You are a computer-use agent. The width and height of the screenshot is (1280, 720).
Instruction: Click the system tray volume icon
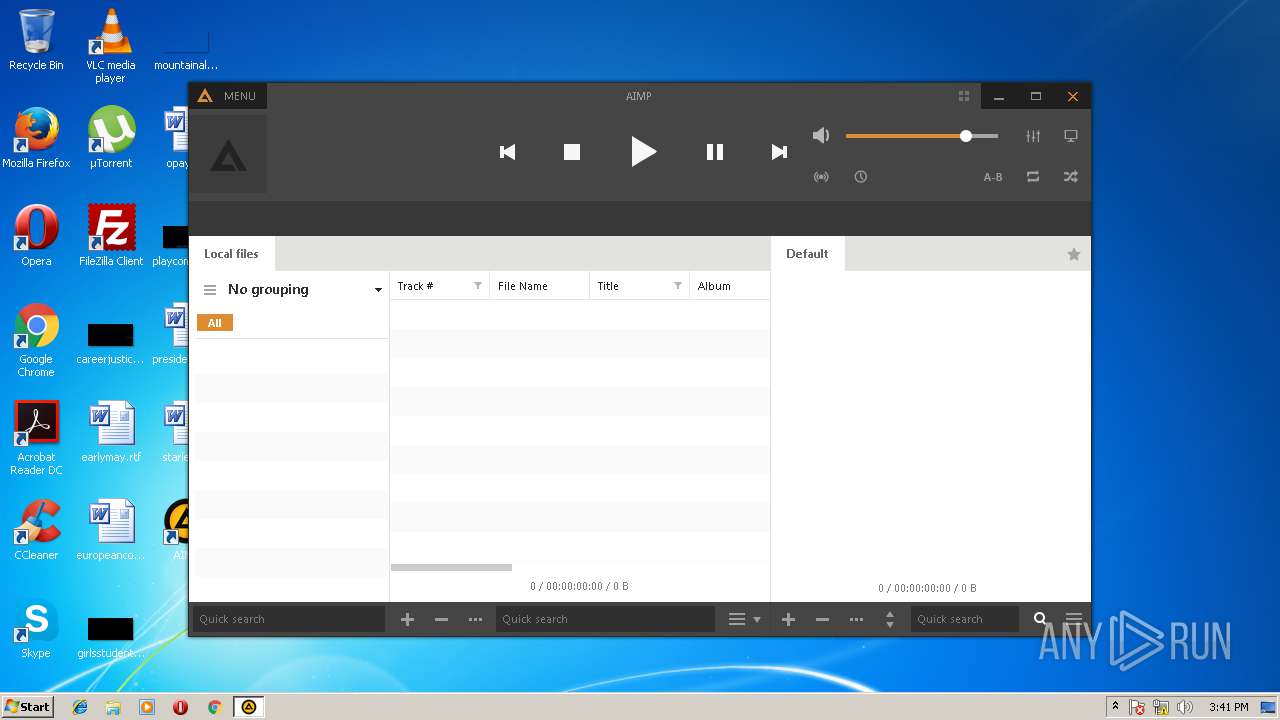1185,707
